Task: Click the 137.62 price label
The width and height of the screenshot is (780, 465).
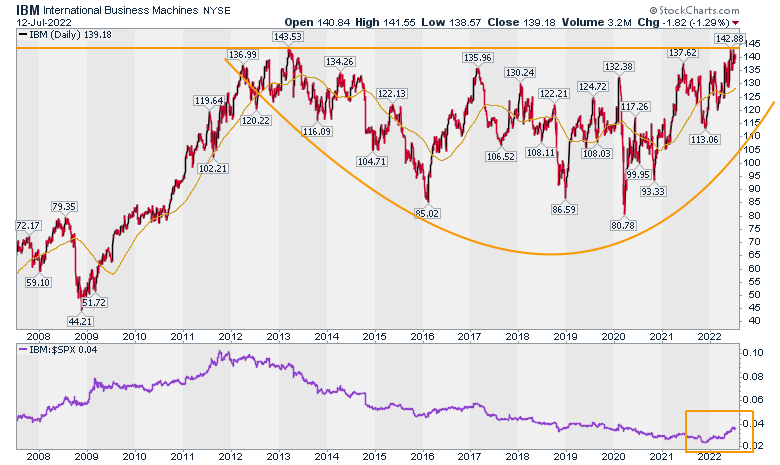Action: (x=682, y=53)
